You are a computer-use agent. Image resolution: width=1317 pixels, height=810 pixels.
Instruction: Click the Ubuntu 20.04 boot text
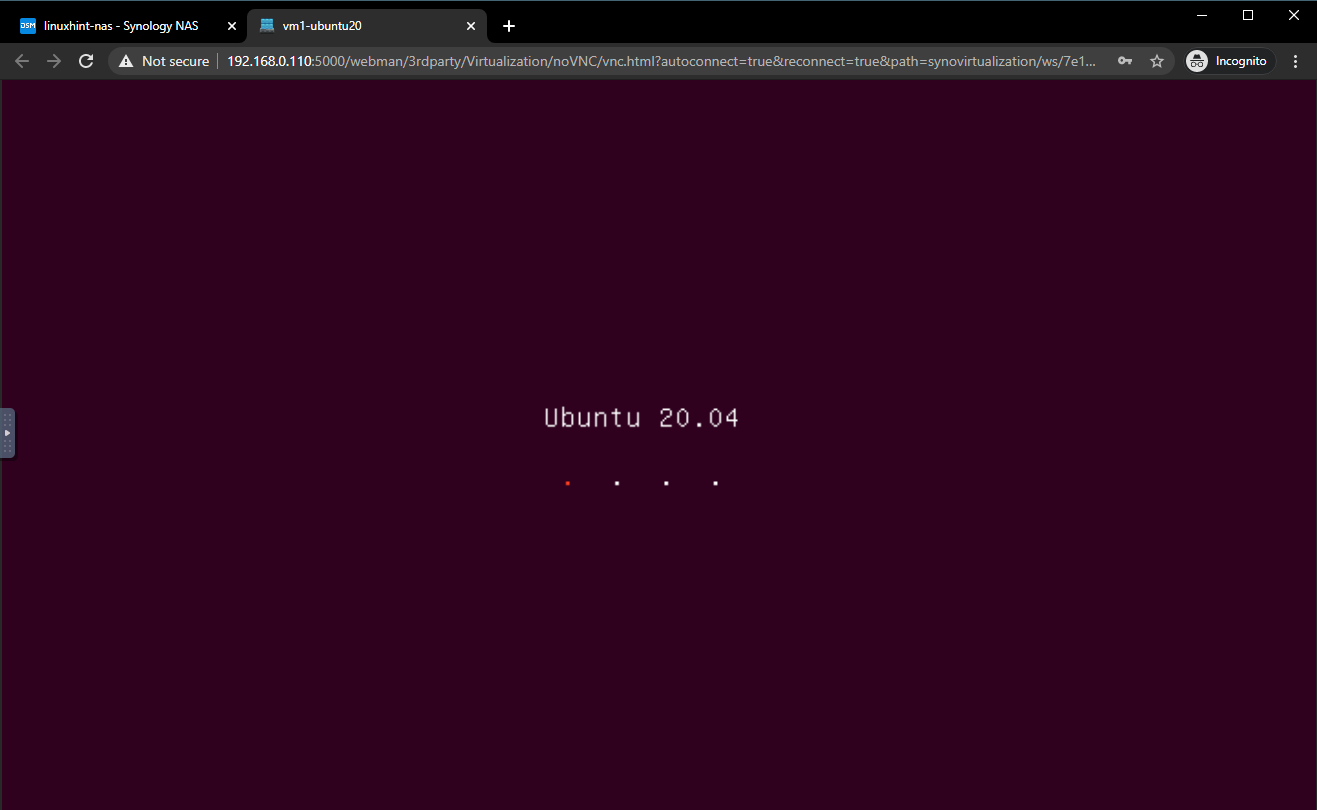[641, 418]
